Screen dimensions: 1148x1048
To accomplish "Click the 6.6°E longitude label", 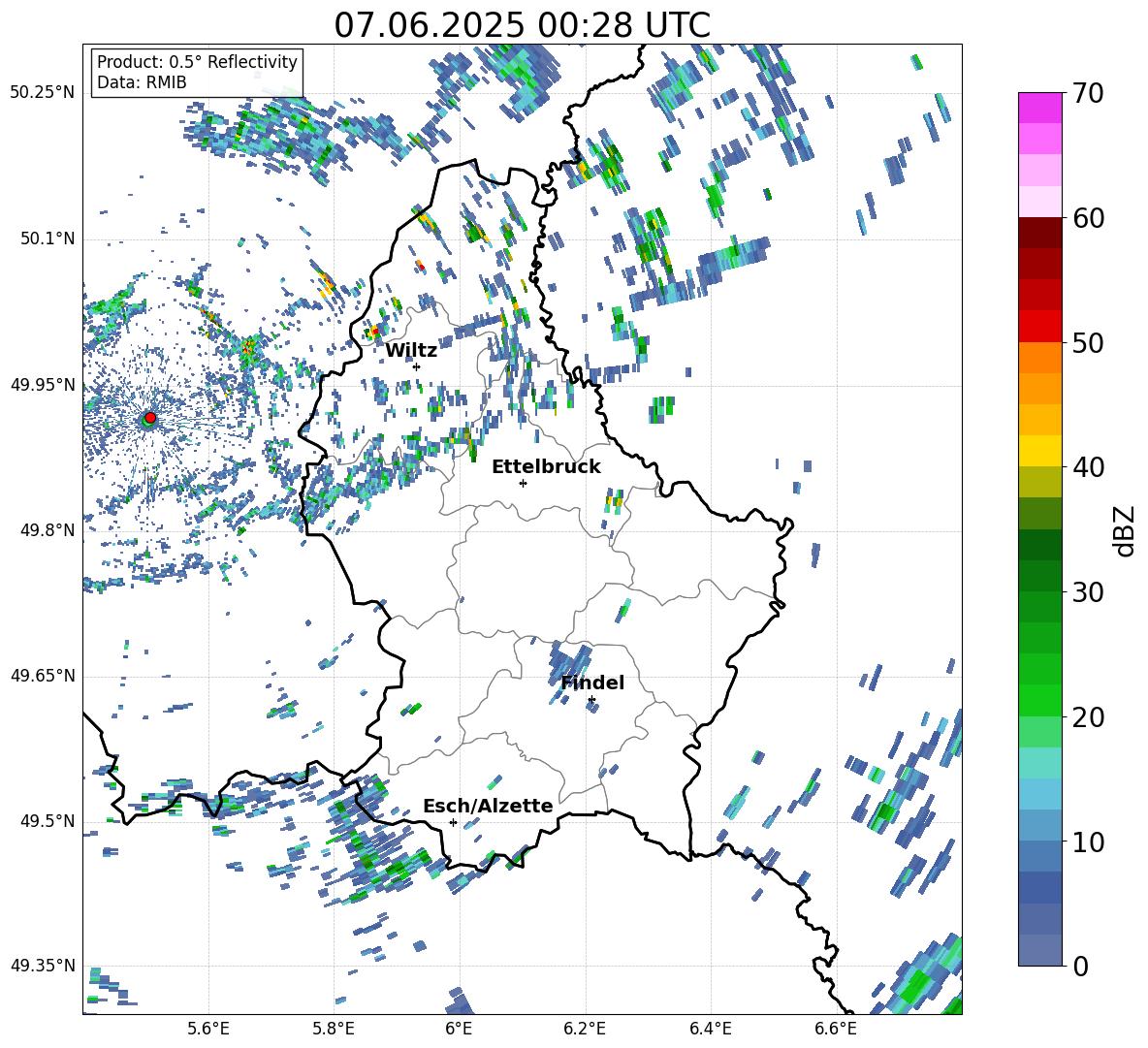I will point(836,1029).
